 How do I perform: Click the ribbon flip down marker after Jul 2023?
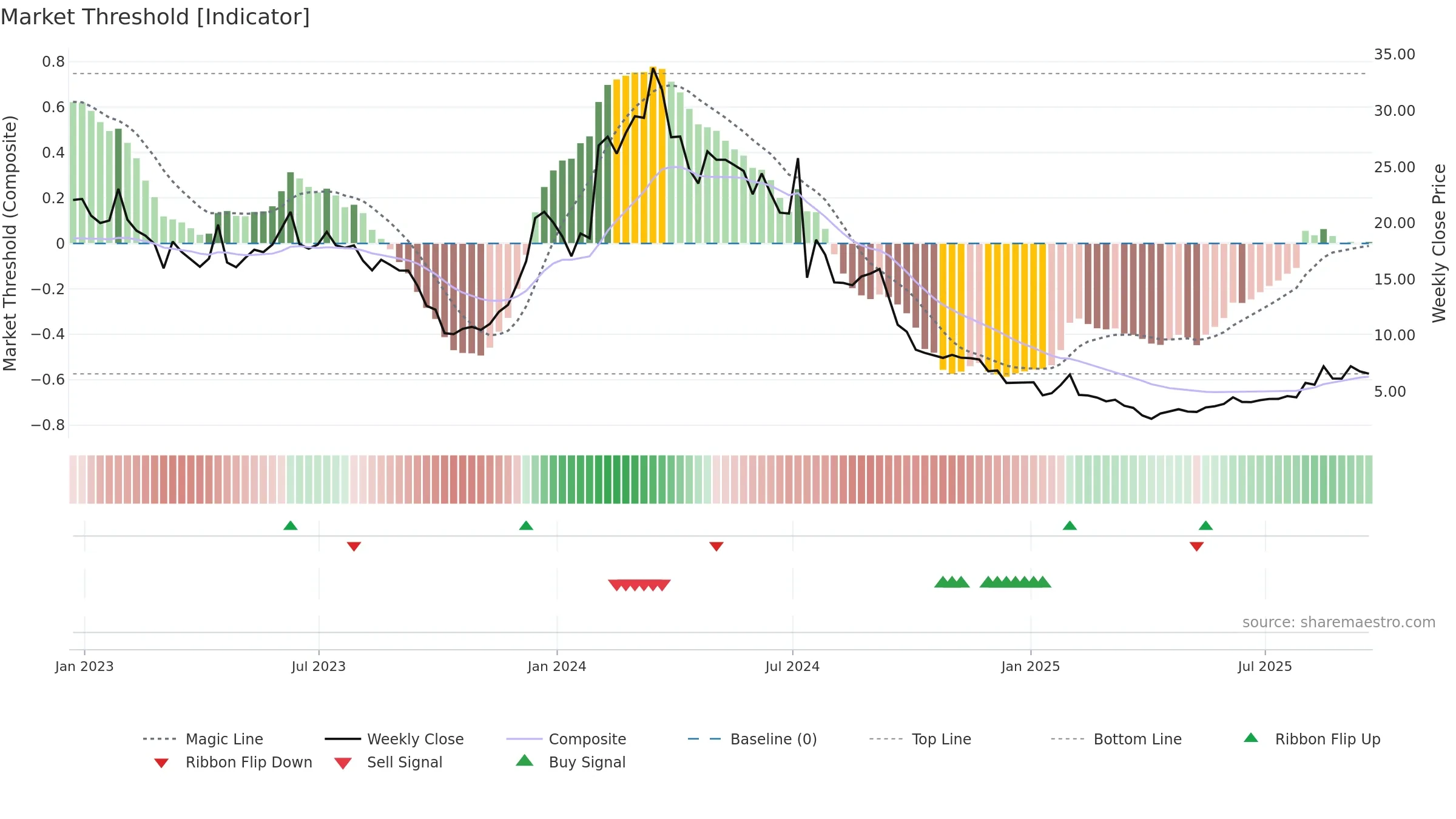point(354,547)
